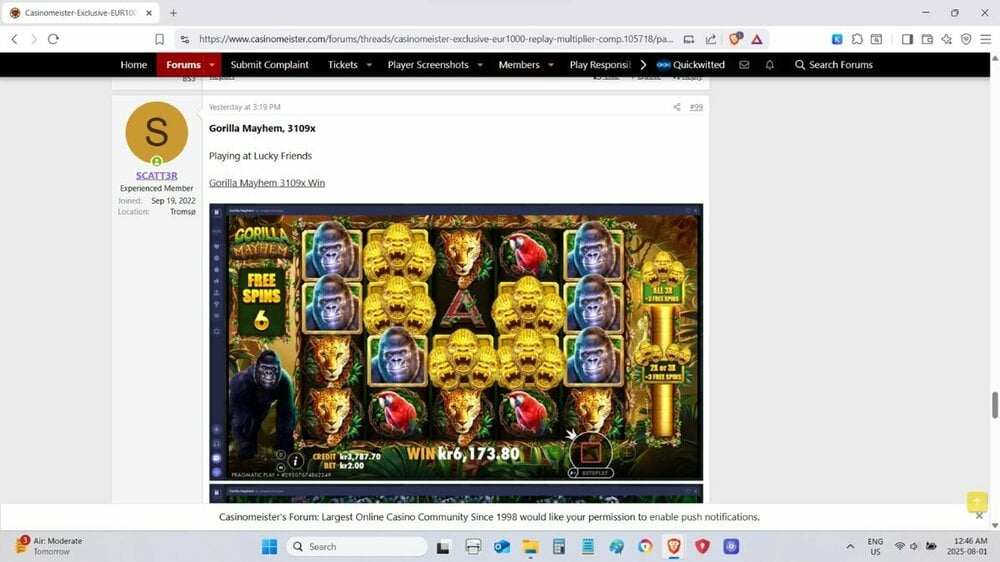Open the inbox envelope icon
Viewport: 1000px width, 562px height.
coord(744,64)
